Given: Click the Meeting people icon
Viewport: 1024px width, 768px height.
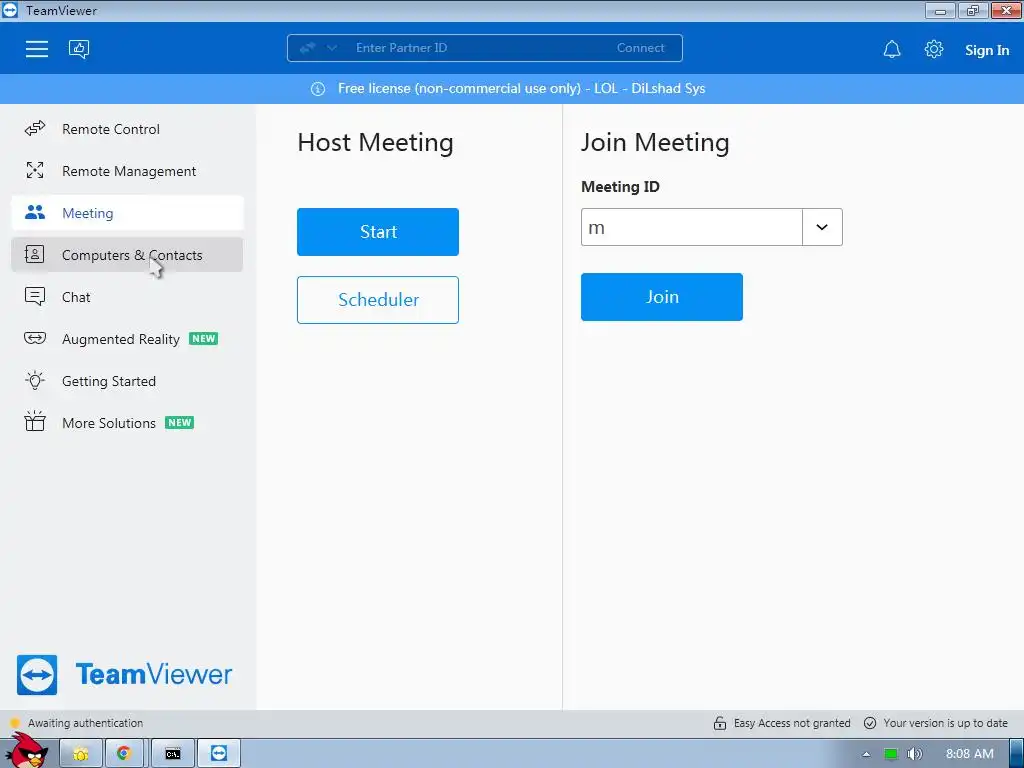Looking at the screenshot, I should coord(35,212).
